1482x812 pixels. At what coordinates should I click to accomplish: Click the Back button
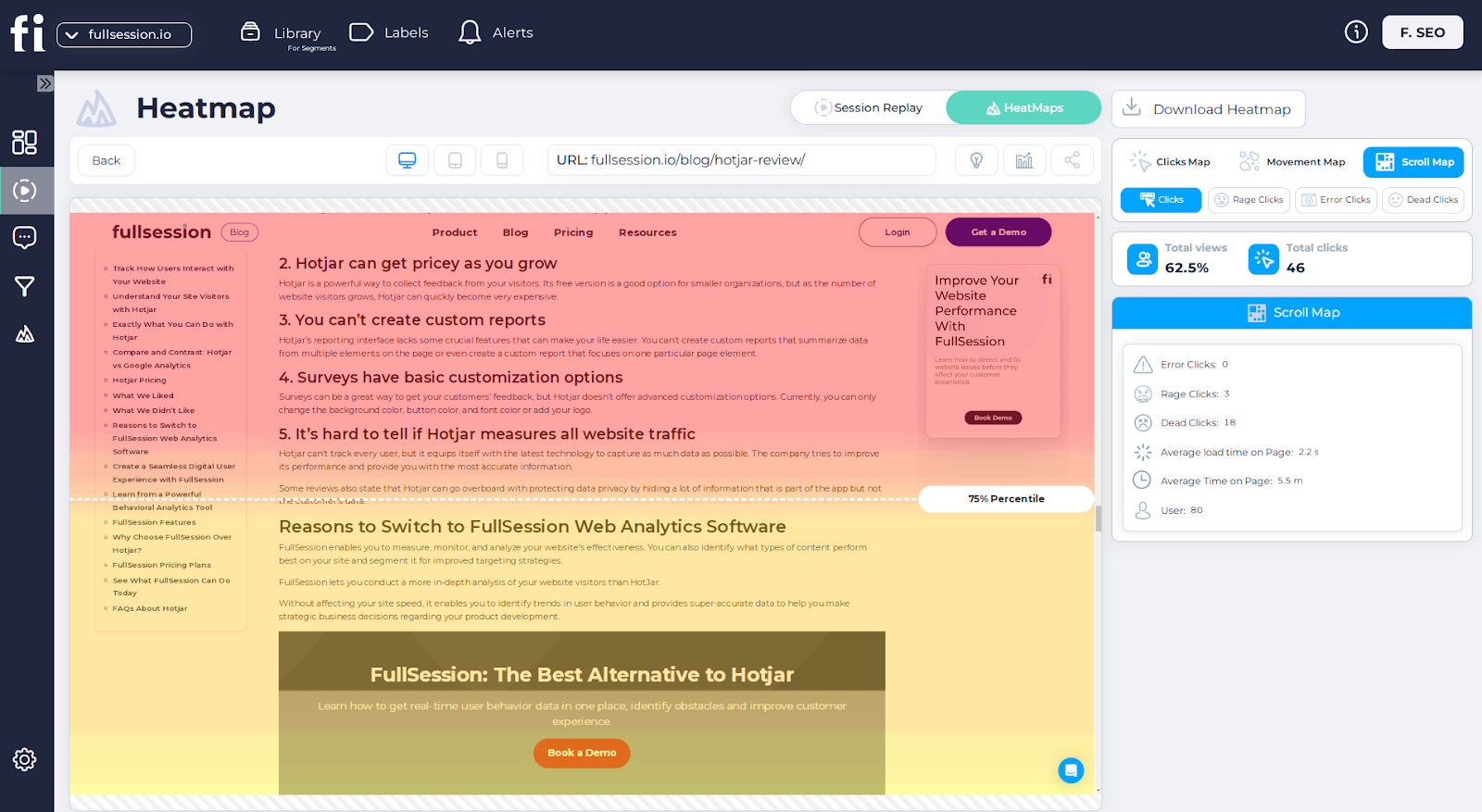[x=107, y=160]
